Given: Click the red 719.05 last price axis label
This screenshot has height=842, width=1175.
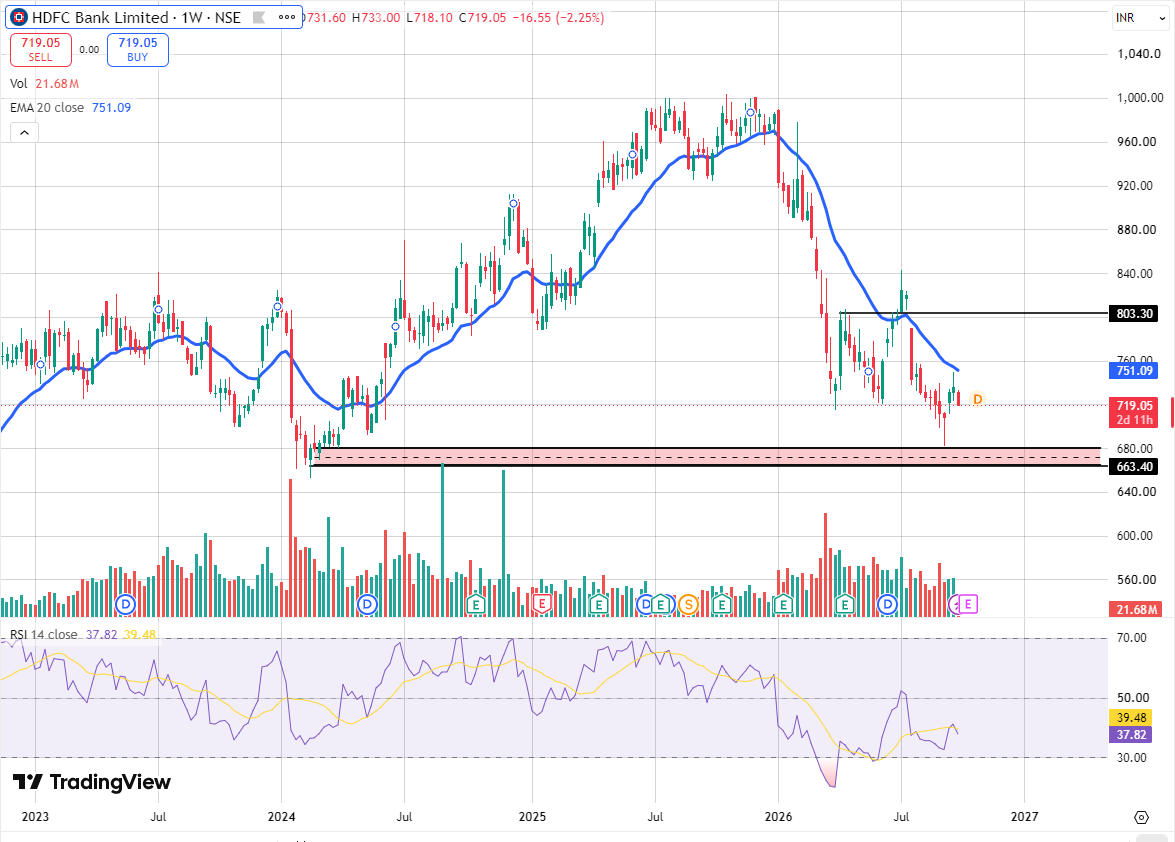Looking at the screenshot, I should (x=1134, y=413).
